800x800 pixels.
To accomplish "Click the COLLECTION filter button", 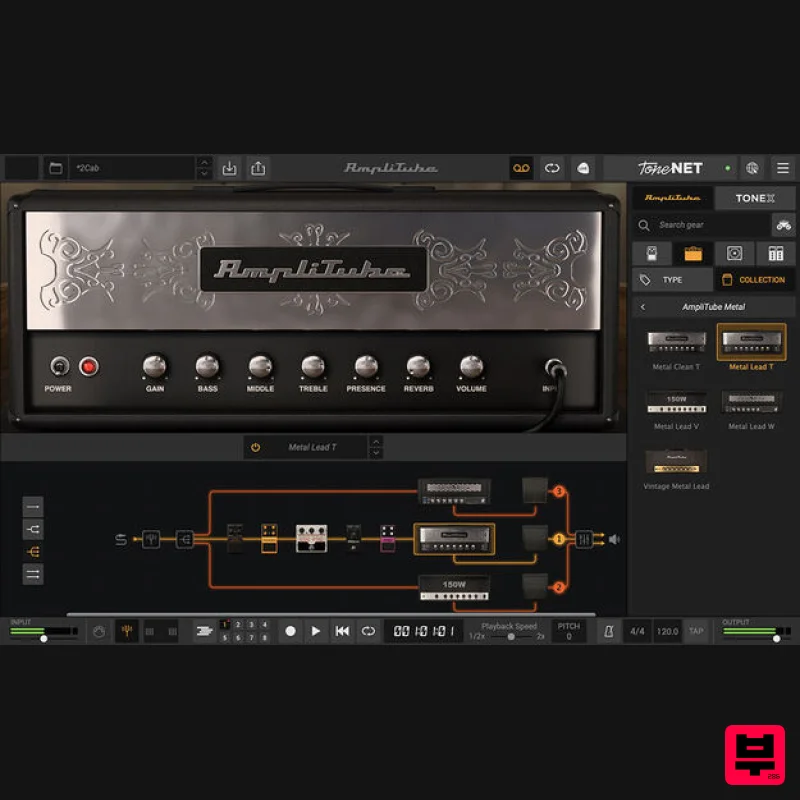I will click(753, 279).
